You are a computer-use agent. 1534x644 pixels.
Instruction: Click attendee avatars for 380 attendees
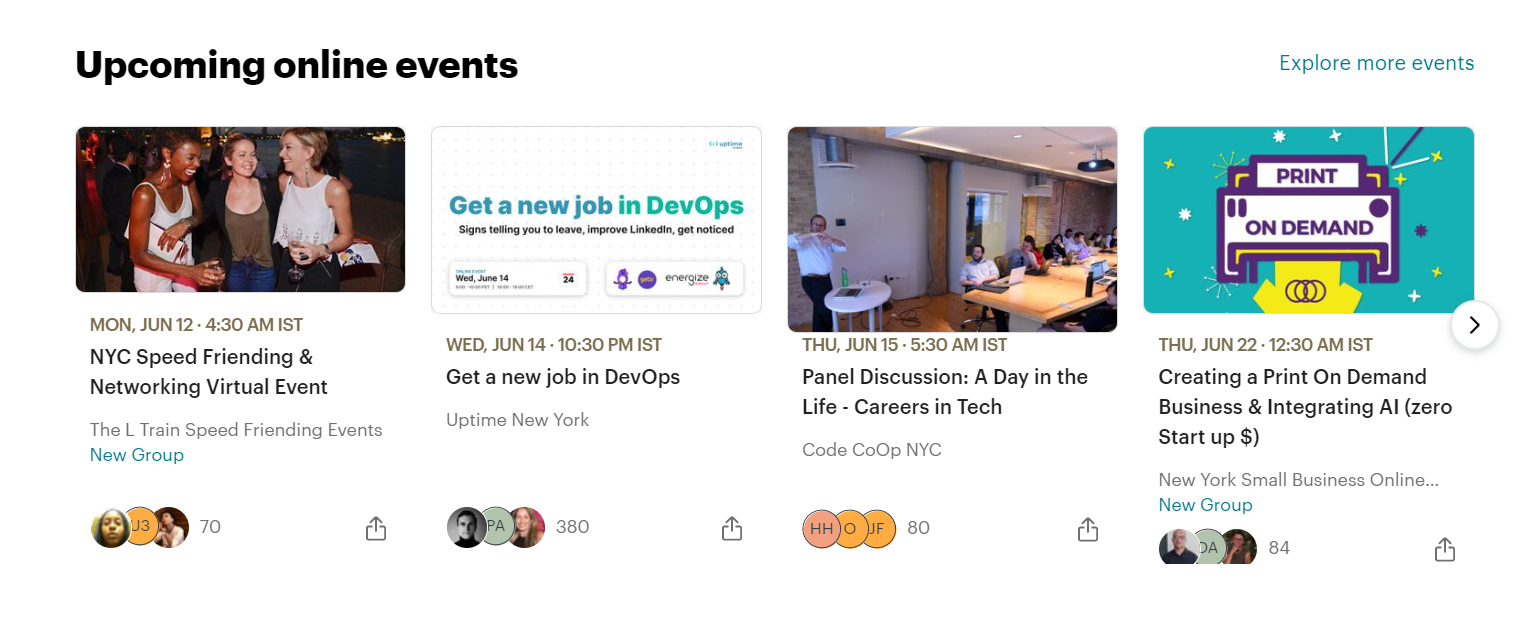tap(496, 527)
